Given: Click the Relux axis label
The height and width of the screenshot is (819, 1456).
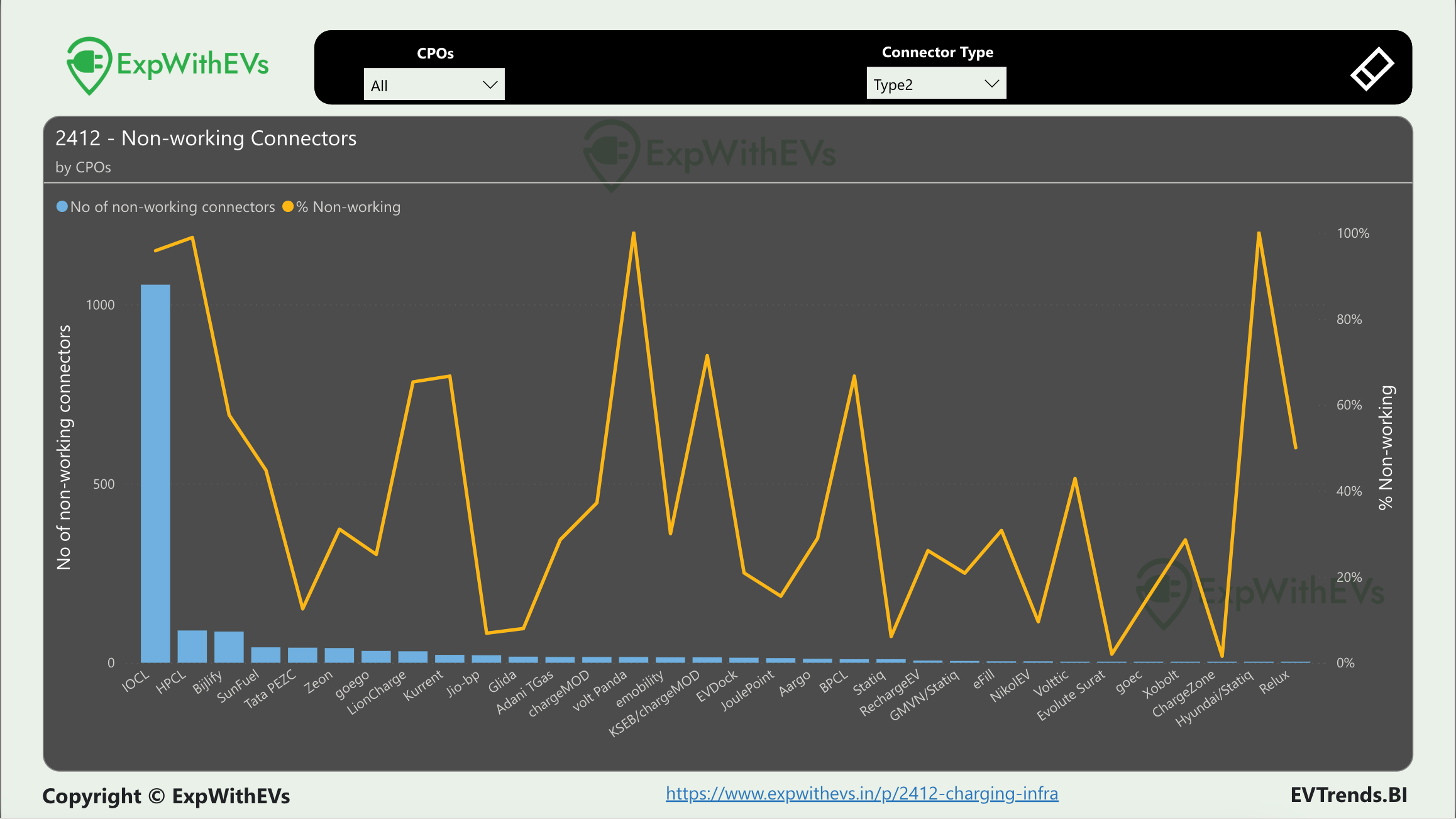Looking at the screenshot, I should 1275,682.
